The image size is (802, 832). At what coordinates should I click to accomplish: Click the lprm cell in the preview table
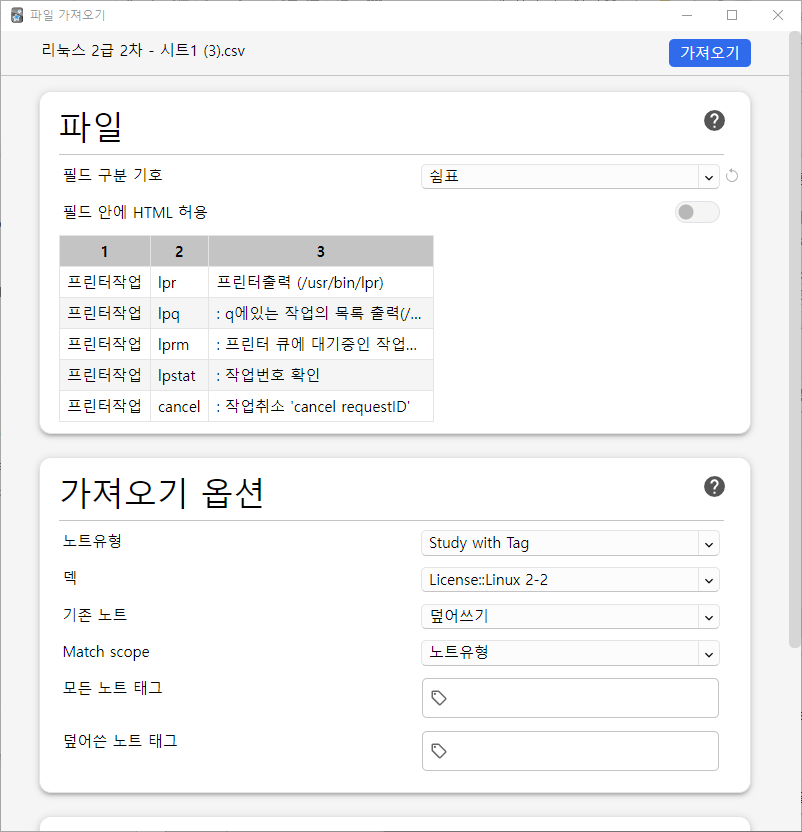pos(179,344)
